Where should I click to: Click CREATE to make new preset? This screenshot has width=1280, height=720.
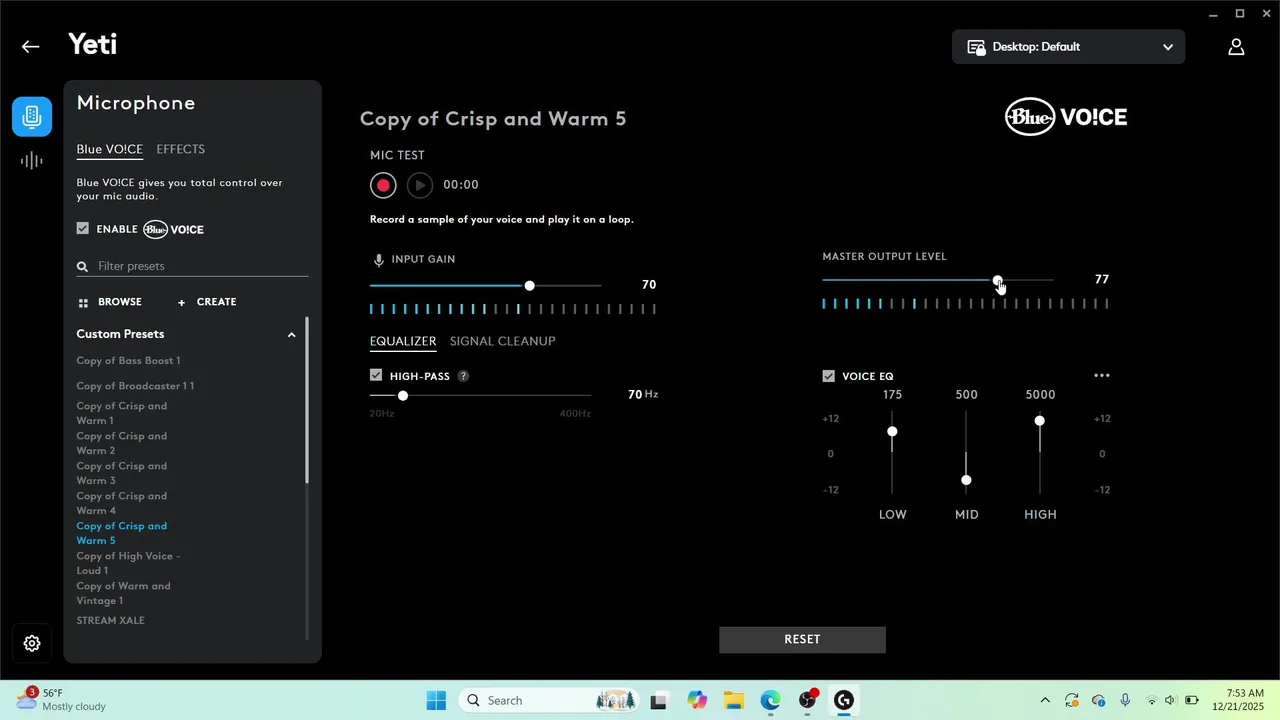click(207, 302)
